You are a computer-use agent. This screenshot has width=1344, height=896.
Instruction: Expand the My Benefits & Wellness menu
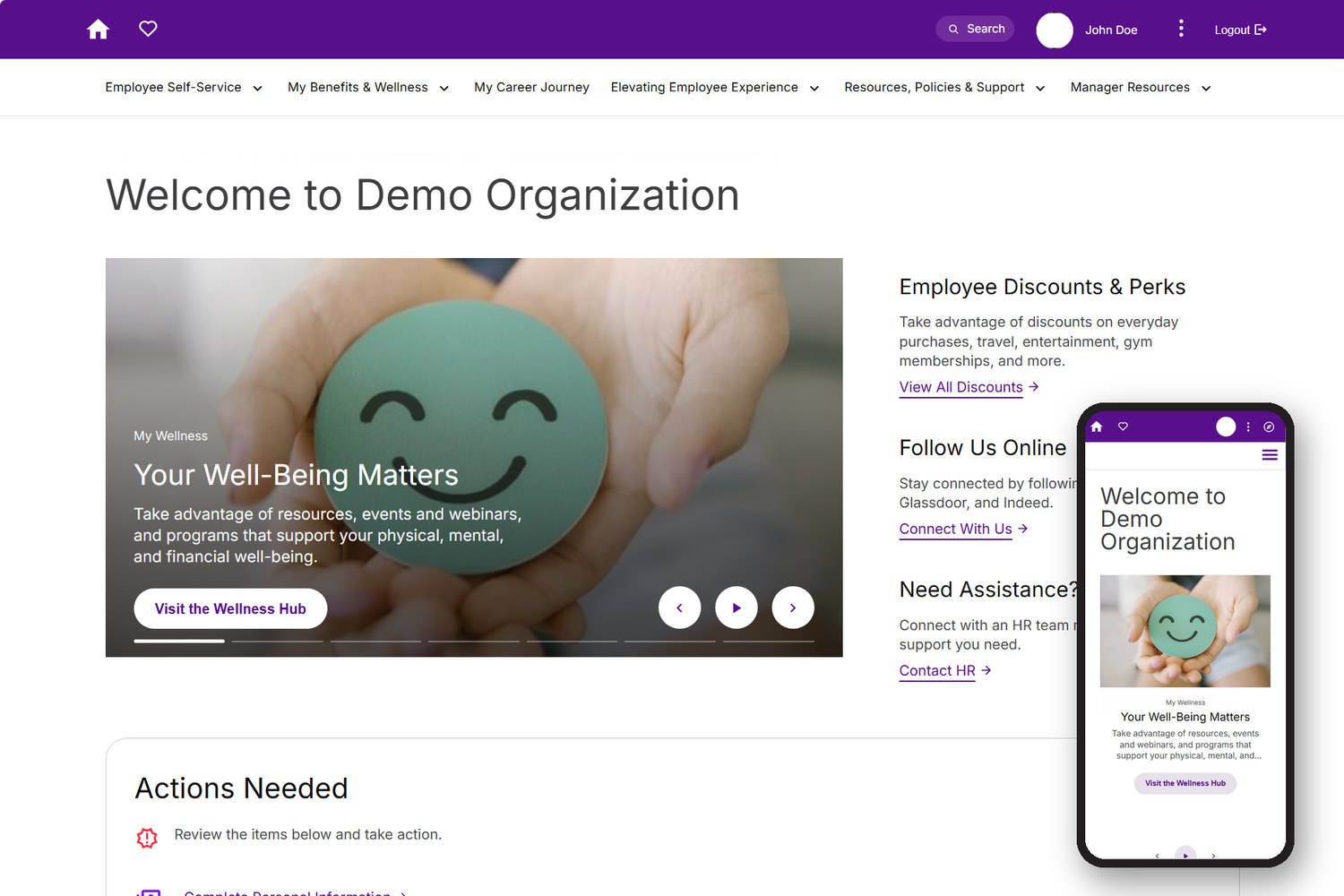pos(368,88)
